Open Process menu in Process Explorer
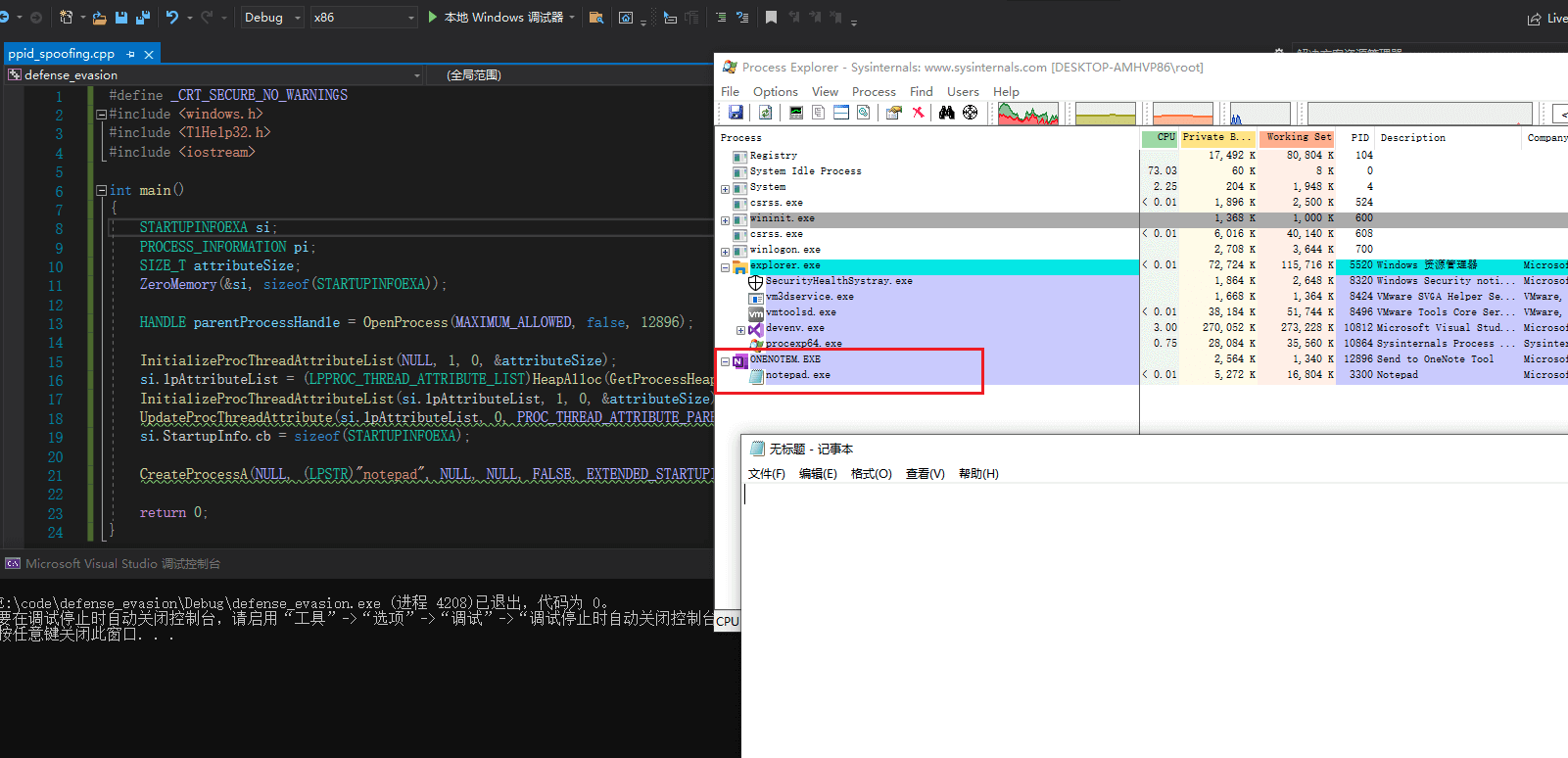Viewport: 1568px width, 758px height. pos(874,91)
